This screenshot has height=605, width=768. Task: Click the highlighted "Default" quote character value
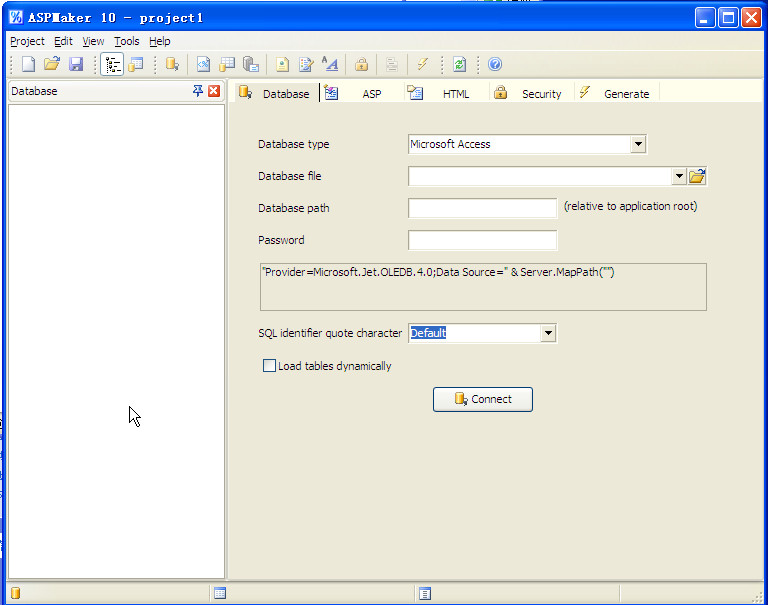tap(428, 333)
